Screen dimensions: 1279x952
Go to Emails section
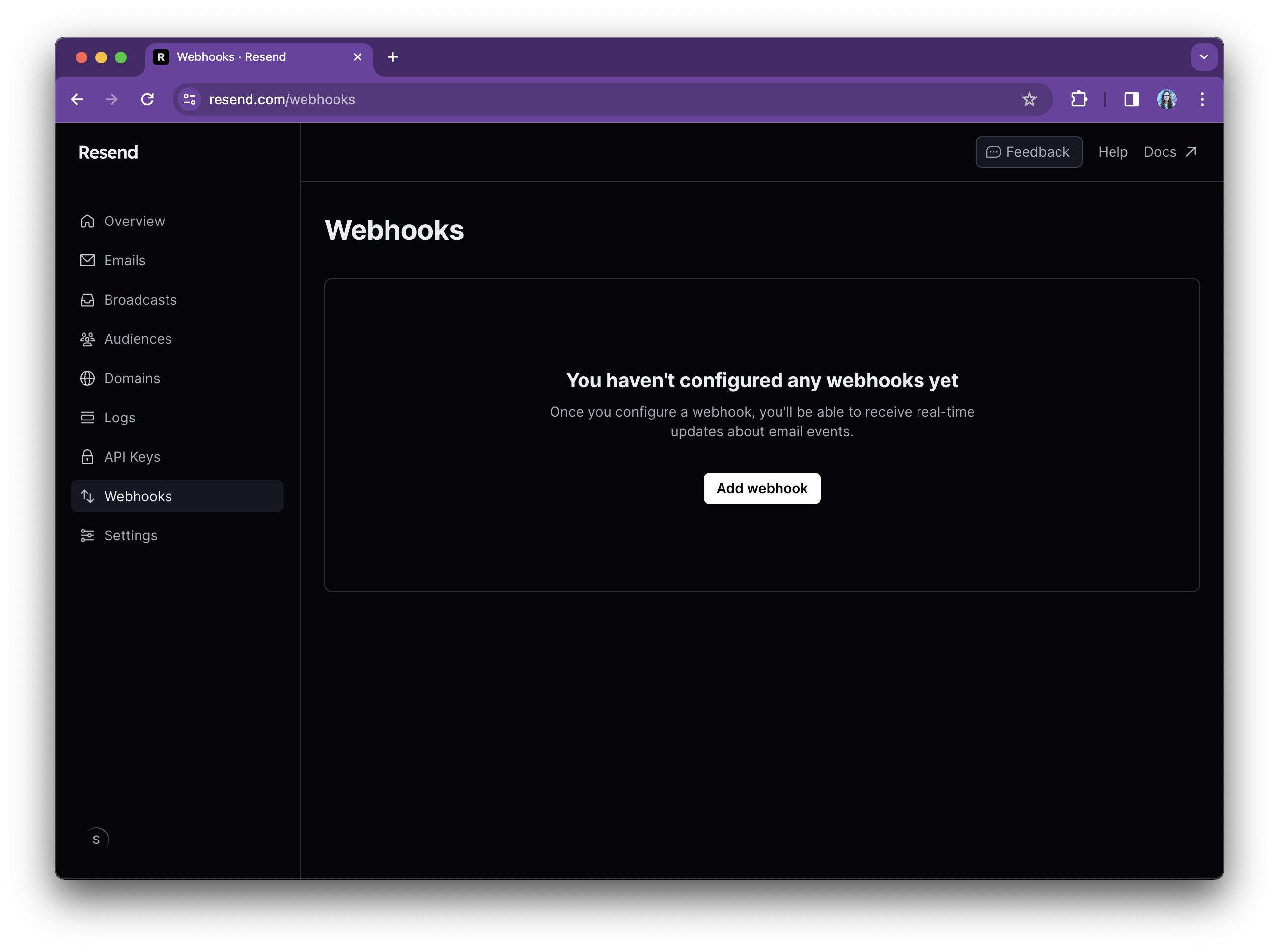click(177, 260)
